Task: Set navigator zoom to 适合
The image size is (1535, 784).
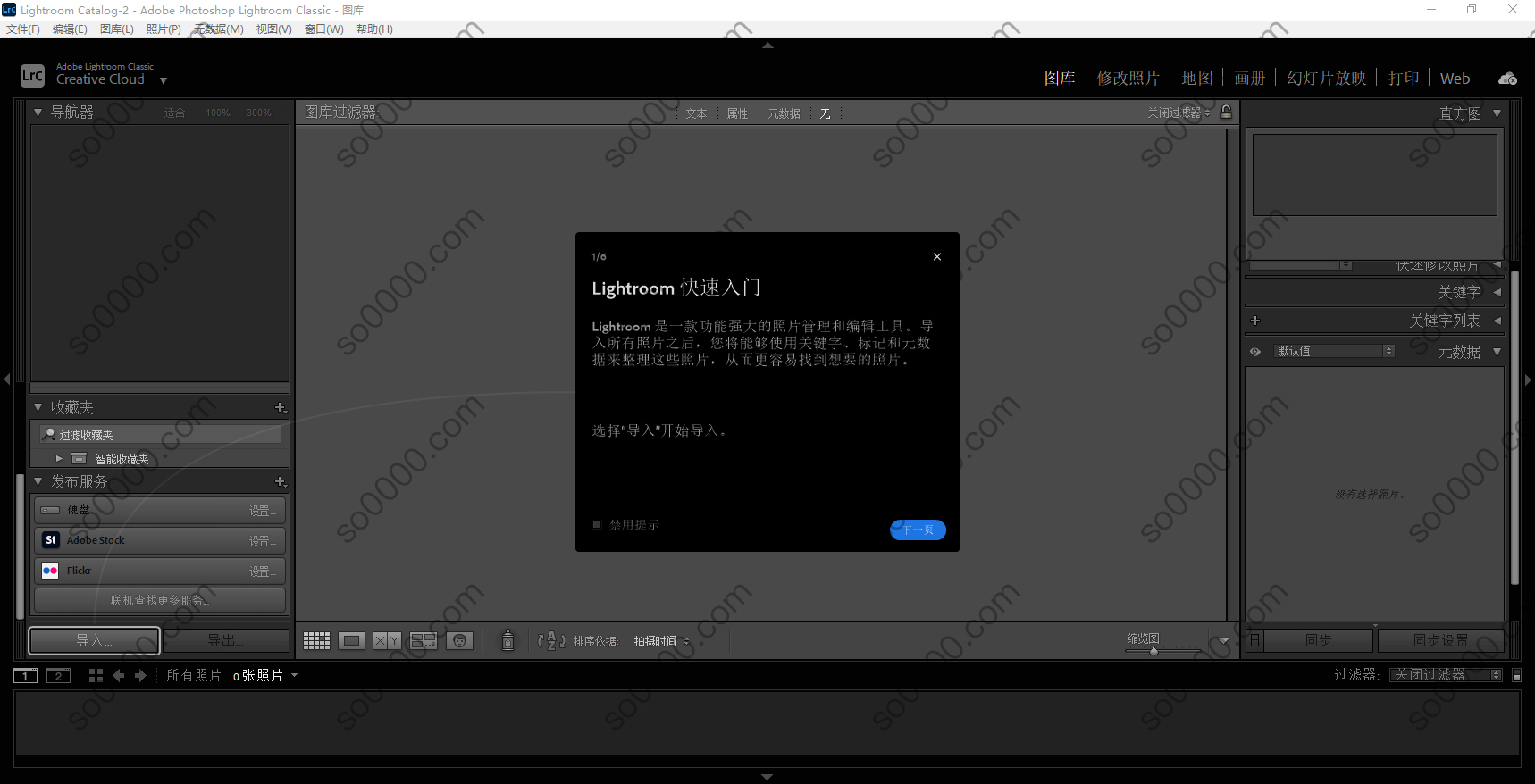Action: (x=174, y=113)
